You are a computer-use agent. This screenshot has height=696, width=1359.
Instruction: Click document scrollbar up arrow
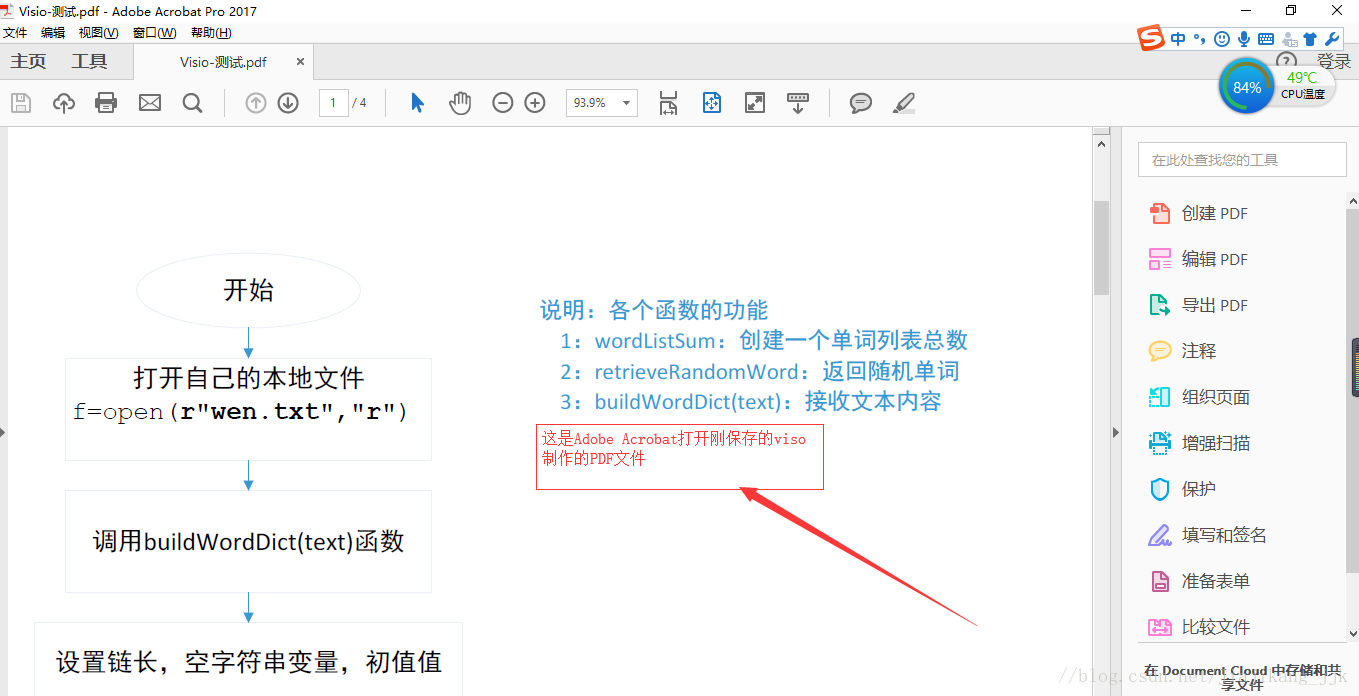(1101, 144)
